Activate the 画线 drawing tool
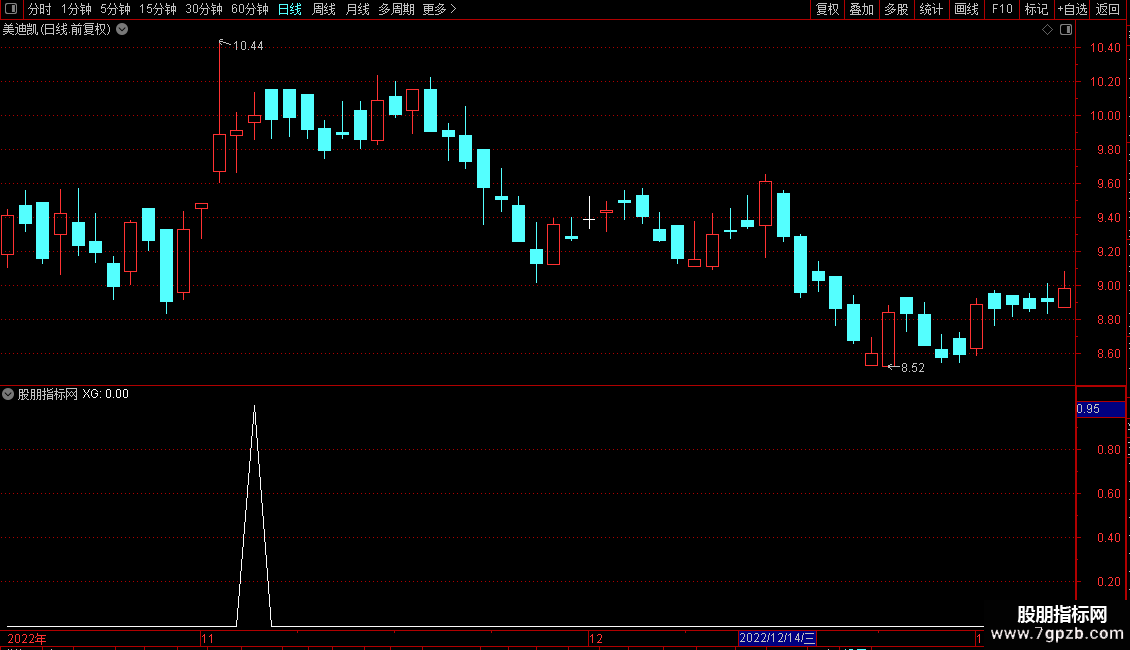1130x650 pixels. tap(966, 9)
